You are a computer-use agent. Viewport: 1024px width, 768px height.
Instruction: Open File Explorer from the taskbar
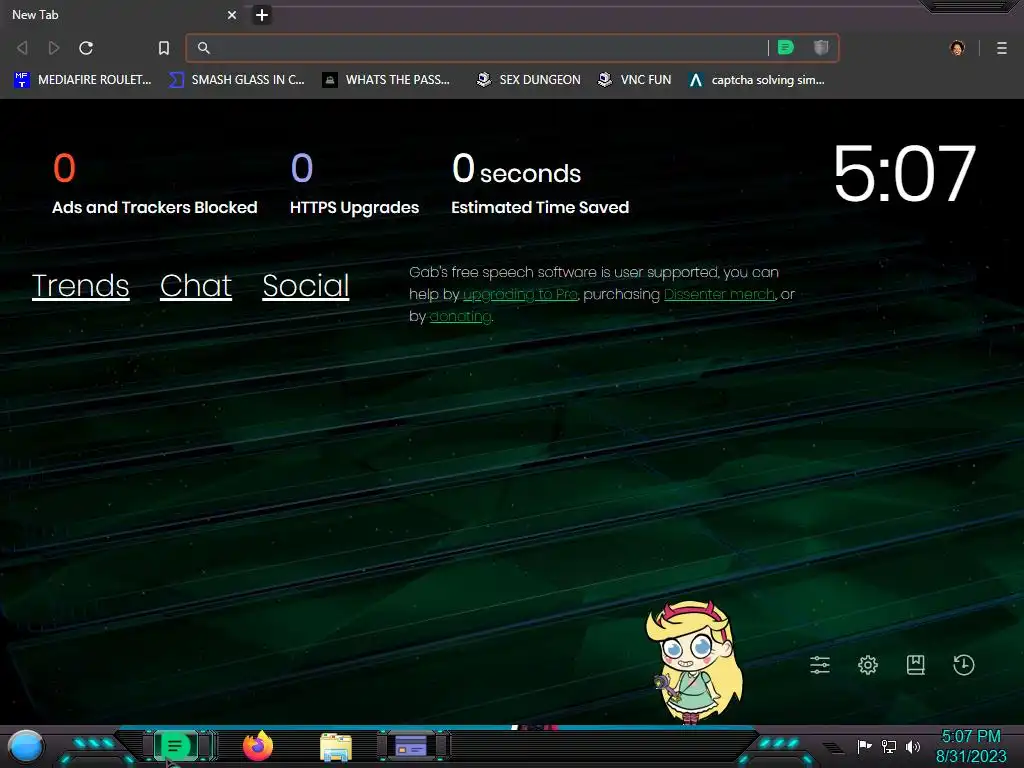coord(336,746)
